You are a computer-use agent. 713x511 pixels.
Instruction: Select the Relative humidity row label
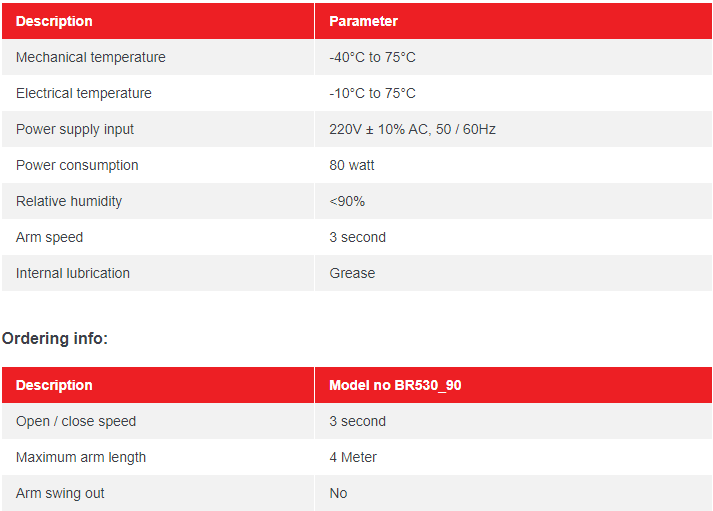69,201
